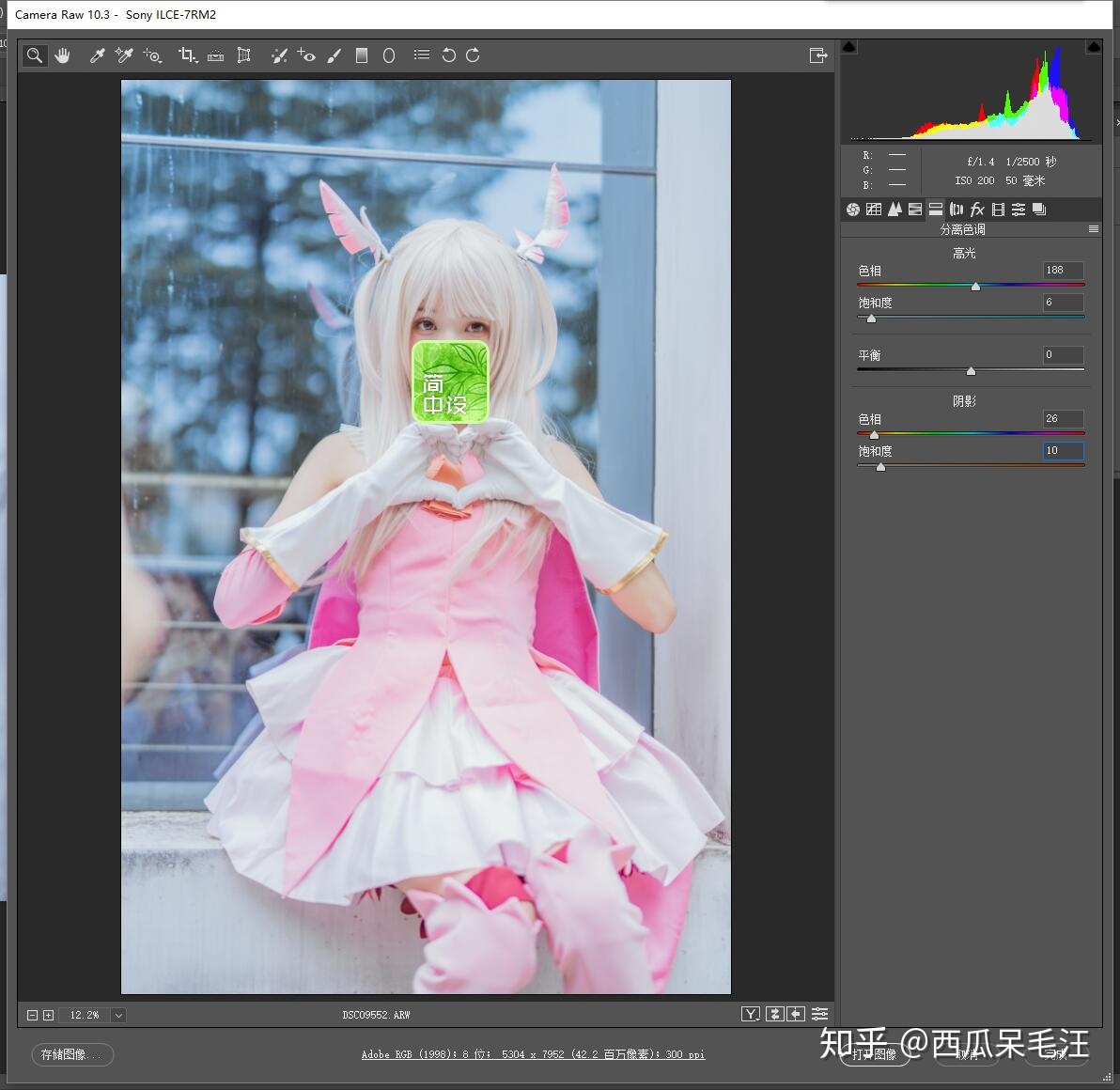This screenshot has width=1120, height=1090.
Task: Switch to the Basic panel tab
Action: [x=853, y=210]
